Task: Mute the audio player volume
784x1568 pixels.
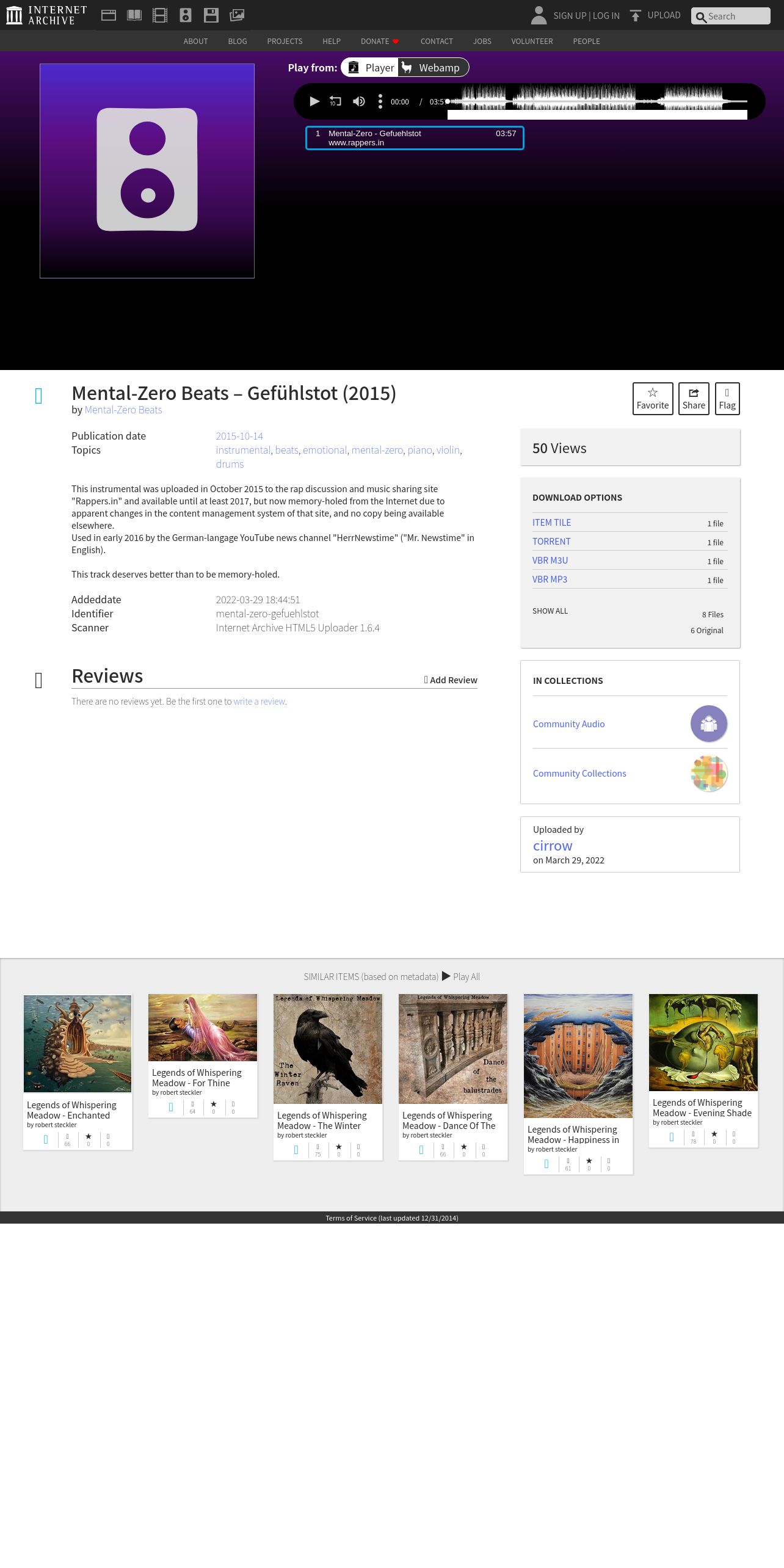Action: click(x=359, y=101)
